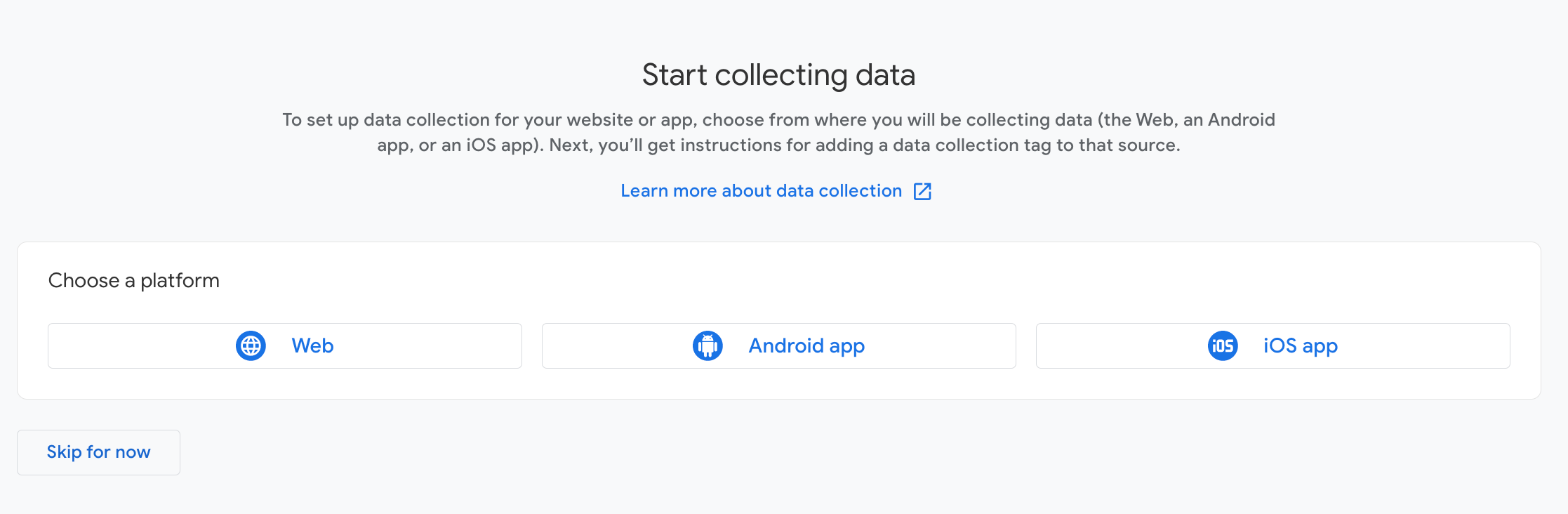Click the "iOS app" text label
Screen dimensions: 1568x514
click(x=1301, y=346)
